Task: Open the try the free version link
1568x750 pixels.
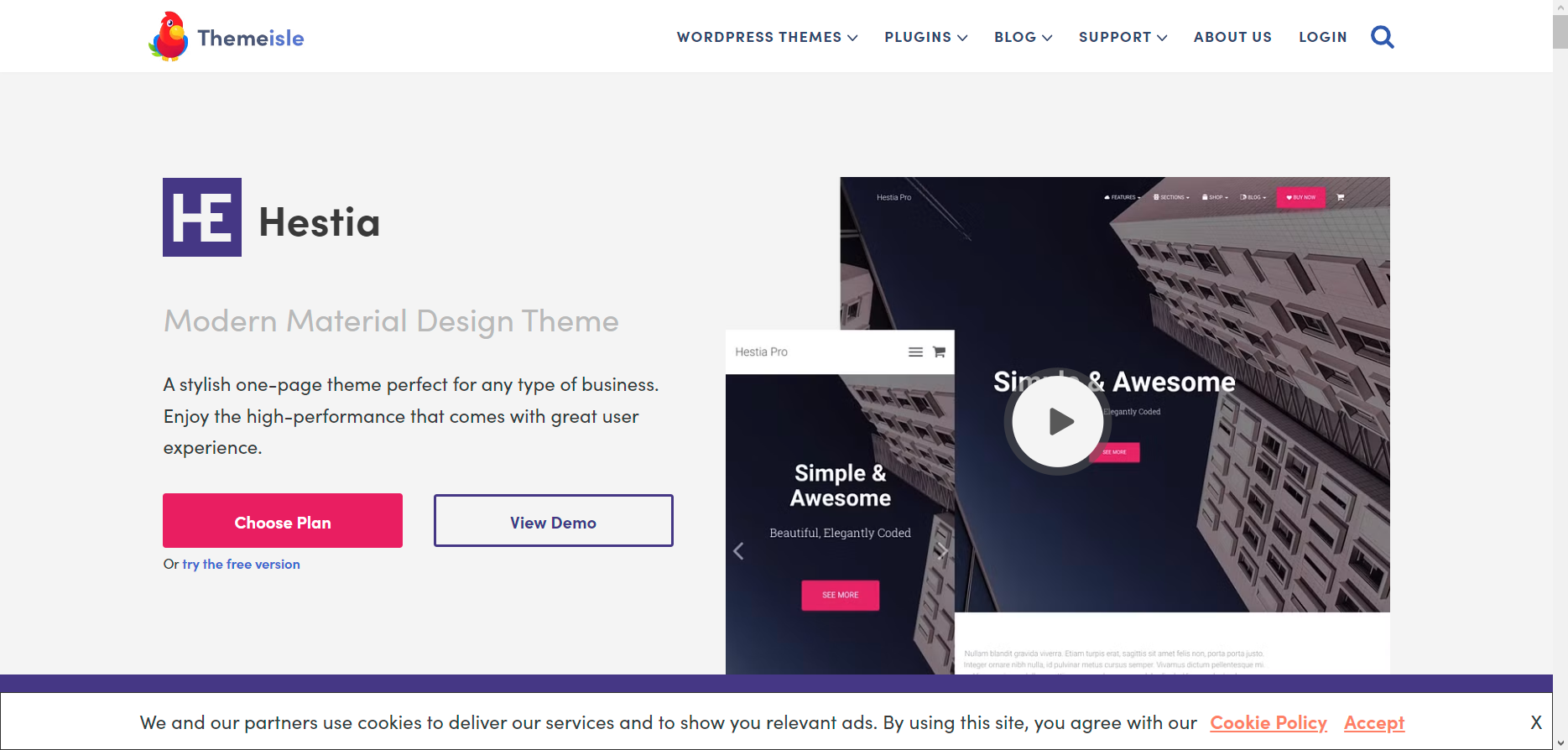Action: [241, 565]
